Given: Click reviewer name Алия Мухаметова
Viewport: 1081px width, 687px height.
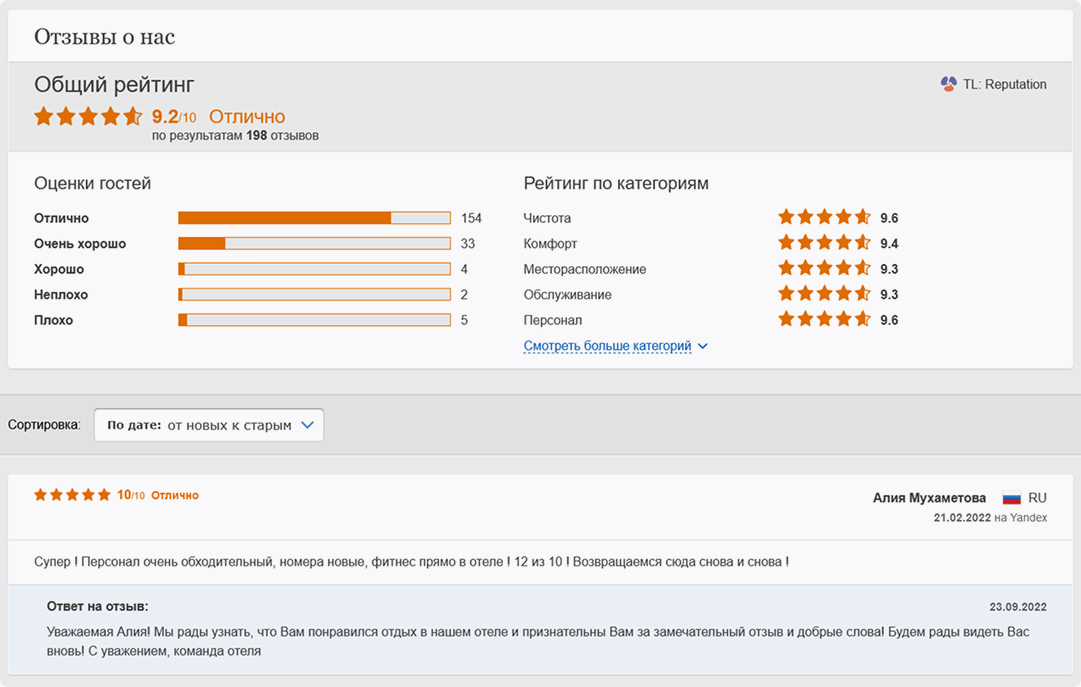Looking at the screenshot, I should [929, 498].
